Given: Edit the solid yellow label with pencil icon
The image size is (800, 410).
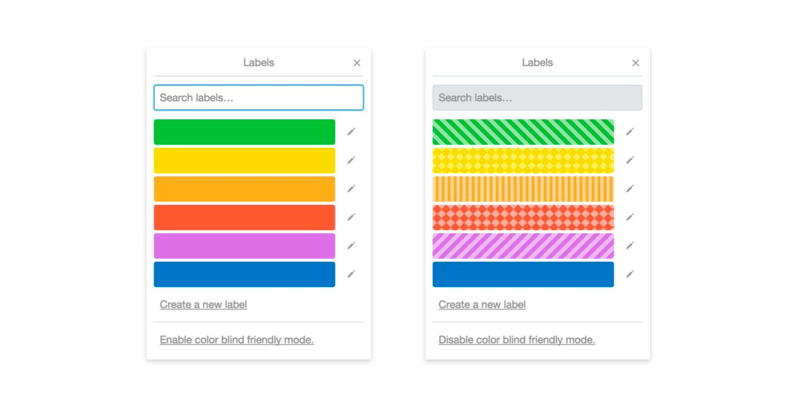Looking at the screenshot, I should [x=351, y=160].
